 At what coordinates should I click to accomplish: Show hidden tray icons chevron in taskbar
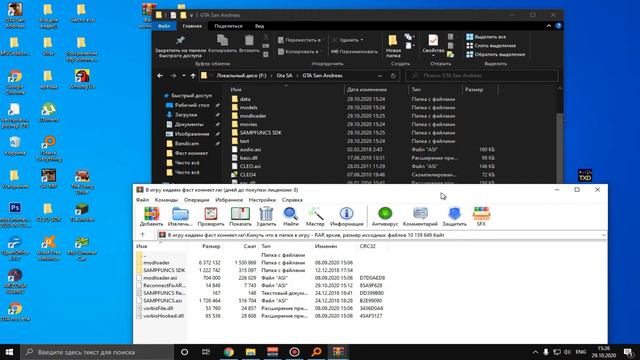[535, 352]
